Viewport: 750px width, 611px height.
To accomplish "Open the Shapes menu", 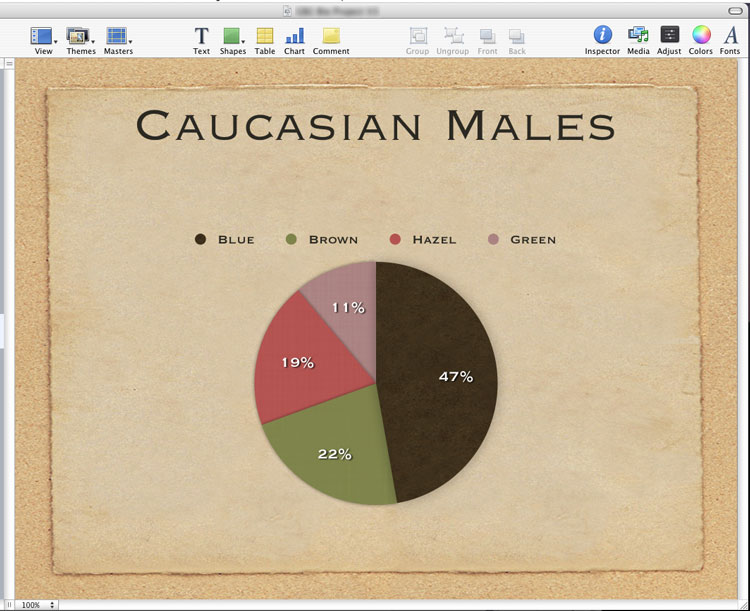I will pos(232,40).
